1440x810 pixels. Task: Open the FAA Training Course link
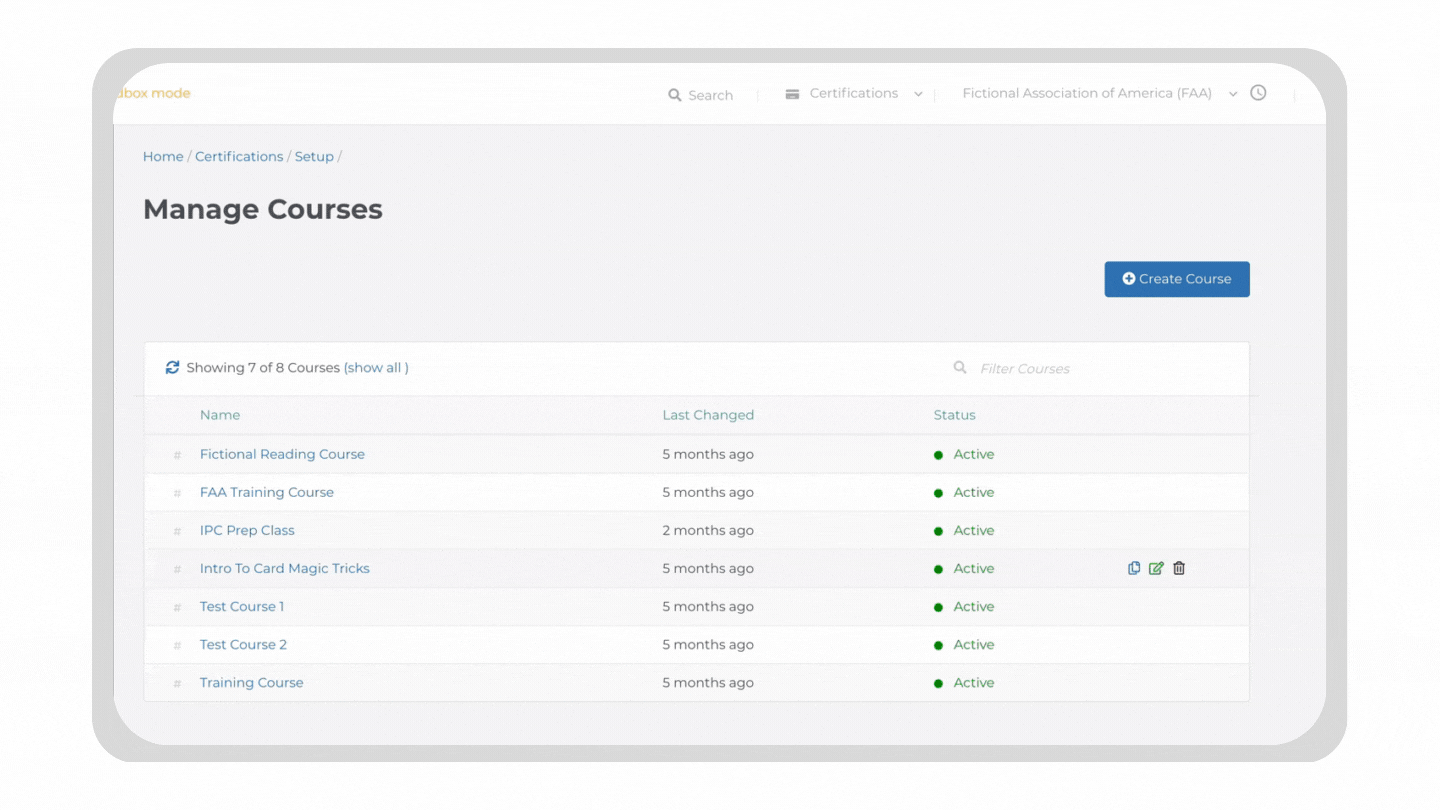tap(267, 492)
